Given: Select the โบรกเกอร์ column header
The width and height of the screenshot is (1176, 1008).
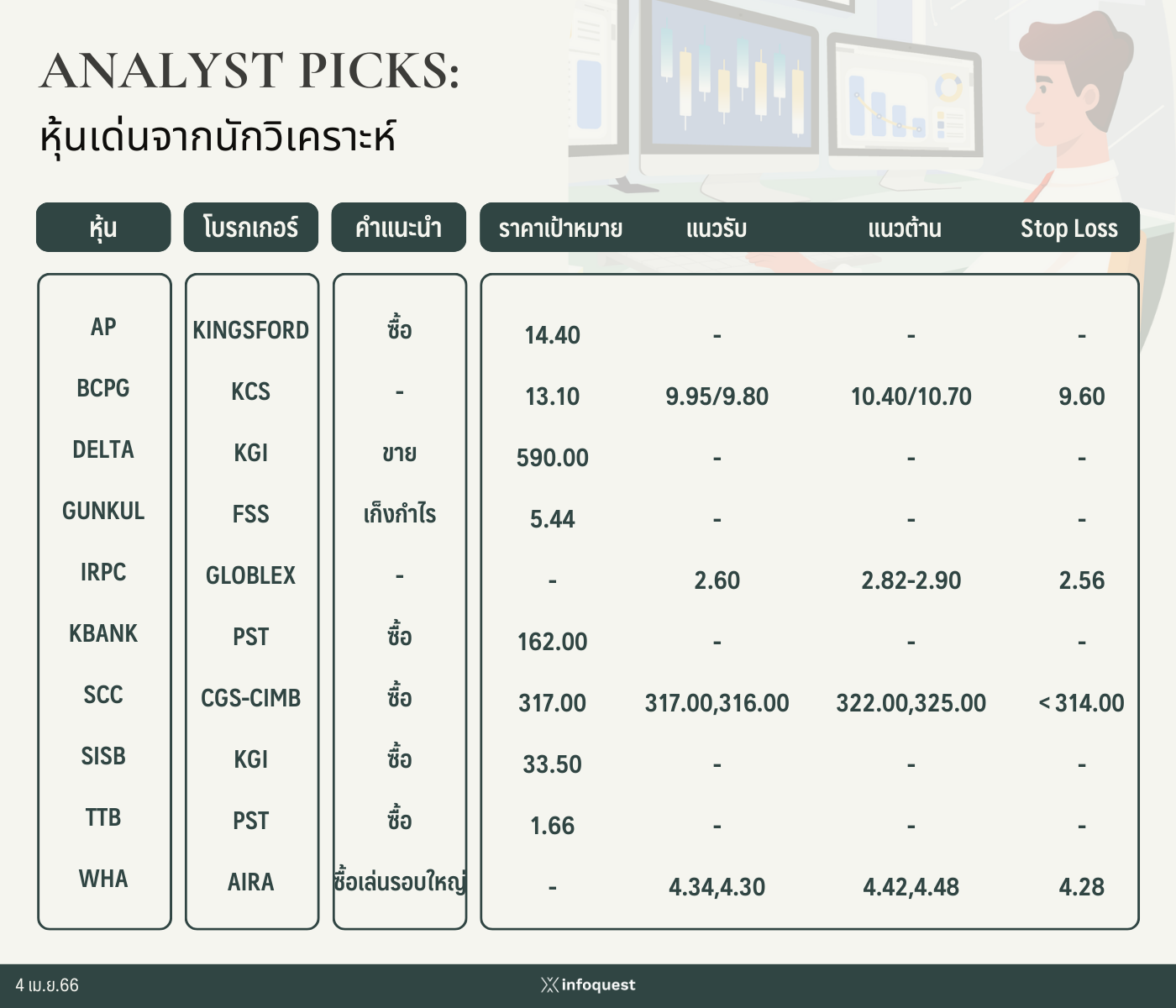Looking at the screenshot, I should pos(251,227).
